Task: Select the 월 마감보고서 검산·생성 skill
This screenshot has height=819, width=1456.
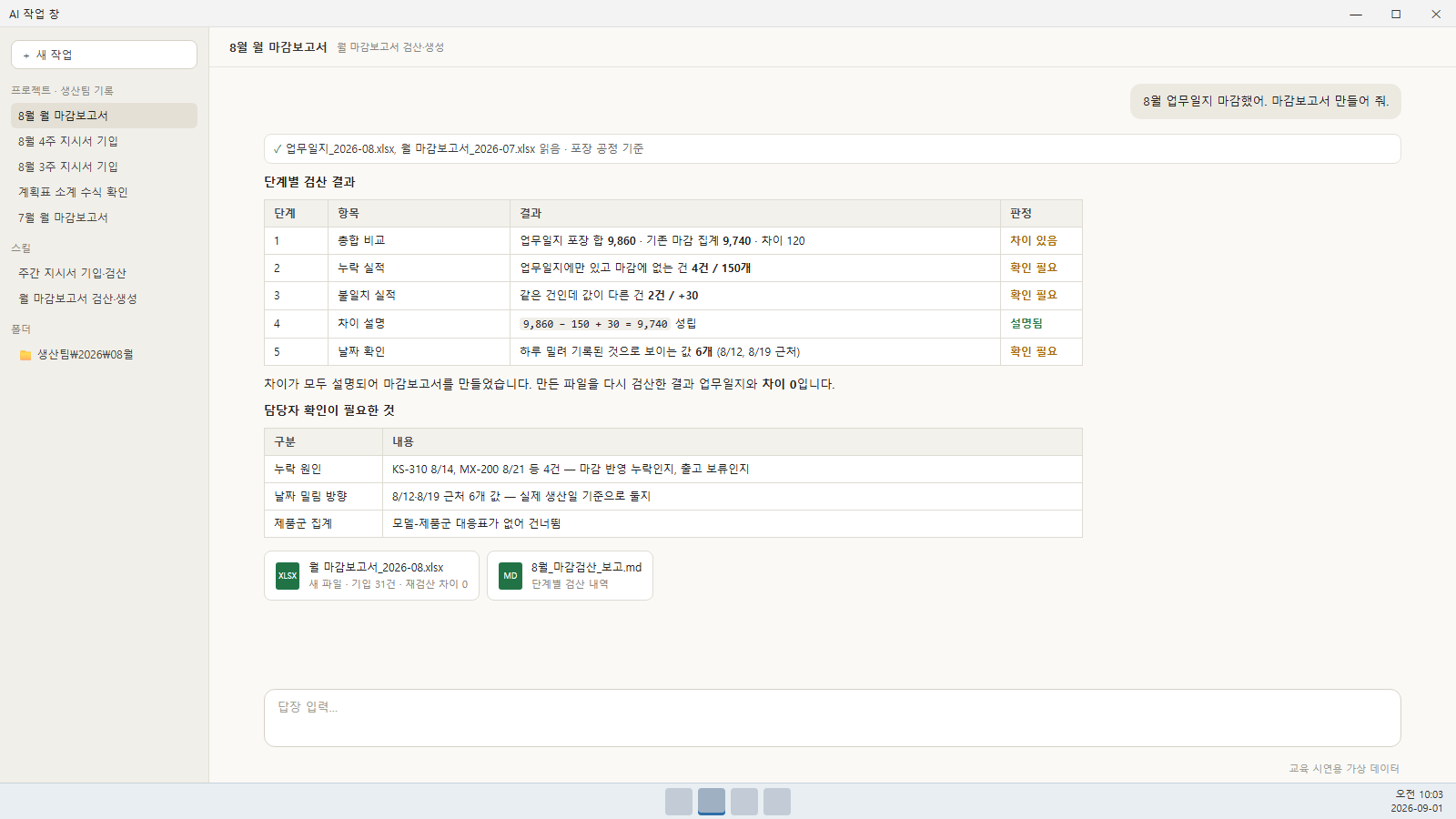Action: click(104, 298)
